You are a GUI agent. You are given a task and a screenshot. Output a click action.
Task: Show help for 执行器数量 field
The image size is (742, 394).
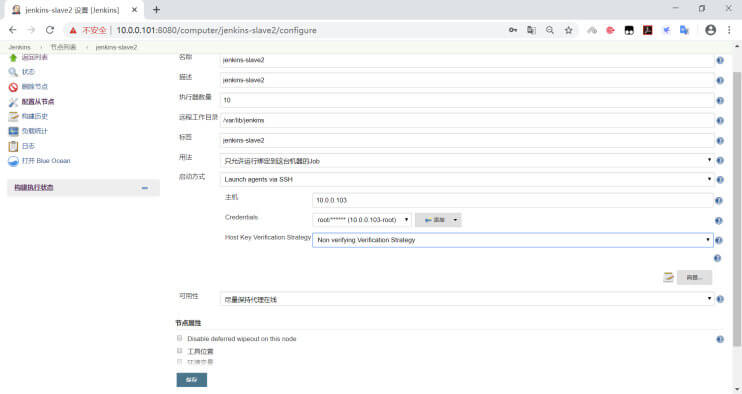tap(720, 100)
